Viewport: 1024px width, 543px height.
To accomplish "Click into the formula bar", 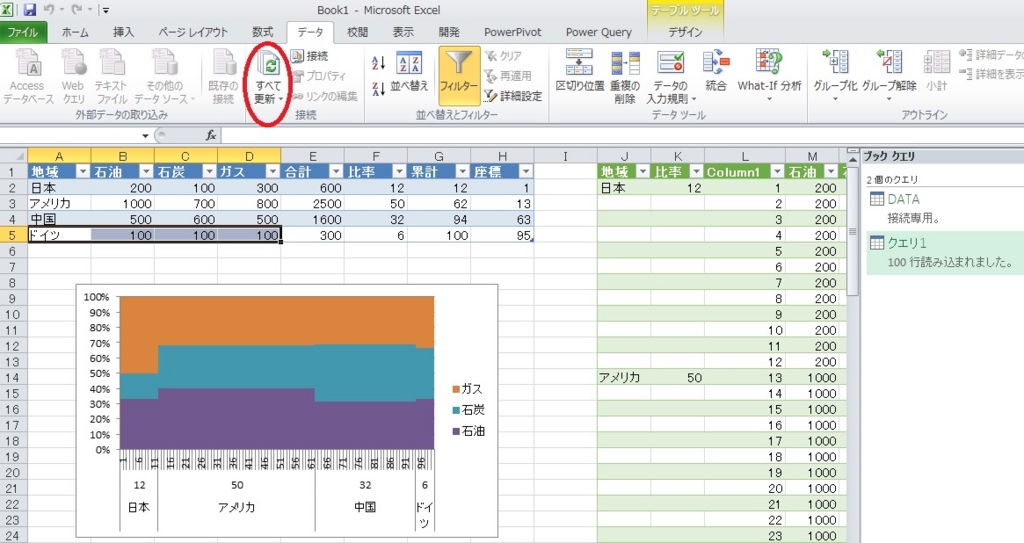I will [620, 135].
